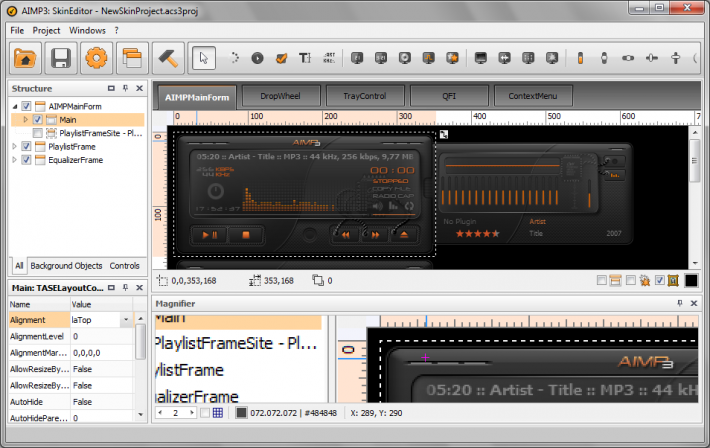Show the Controls filter tab
Viewport: 710px width, 448px height.
125,266
